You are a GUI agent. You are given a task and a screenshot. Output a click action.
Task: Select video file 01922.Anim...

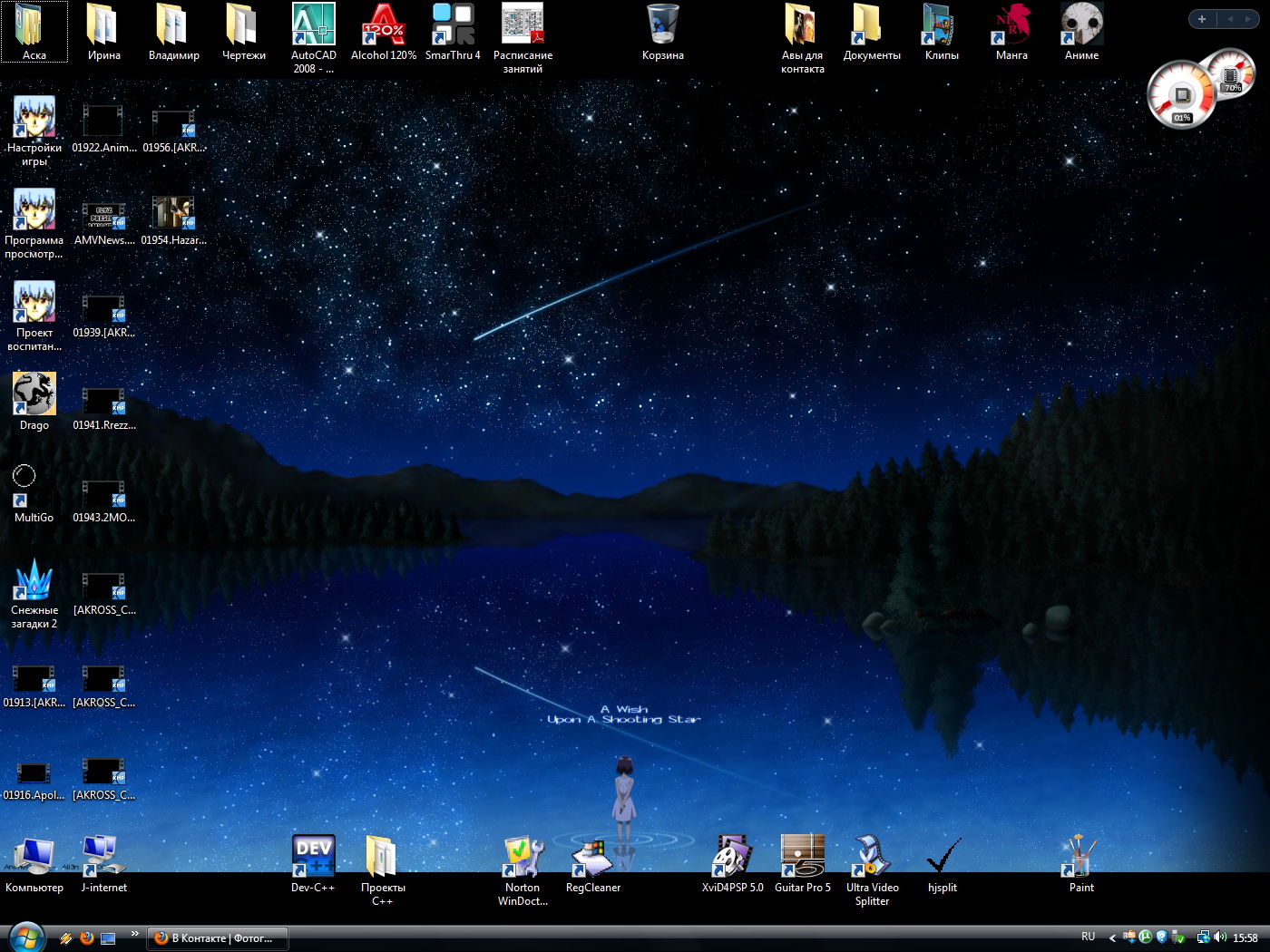103,128
